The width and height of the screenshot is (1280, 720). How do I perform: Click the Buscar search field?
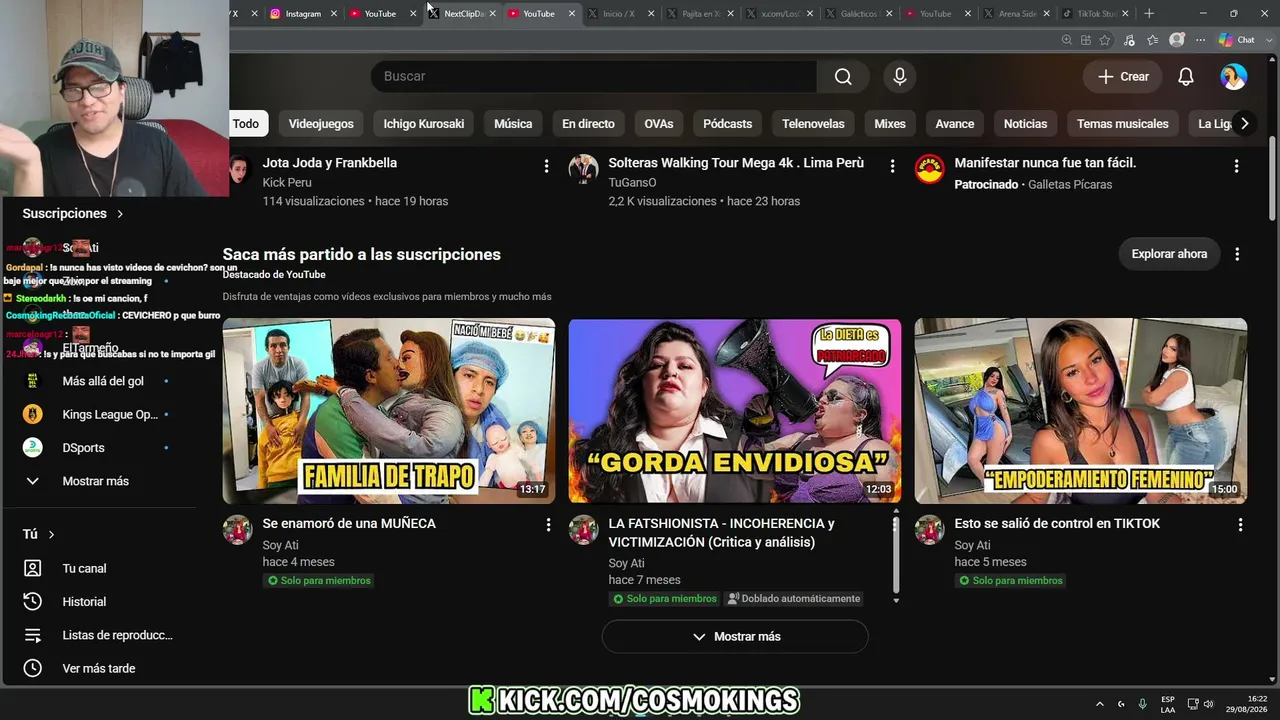click(593, 77)
